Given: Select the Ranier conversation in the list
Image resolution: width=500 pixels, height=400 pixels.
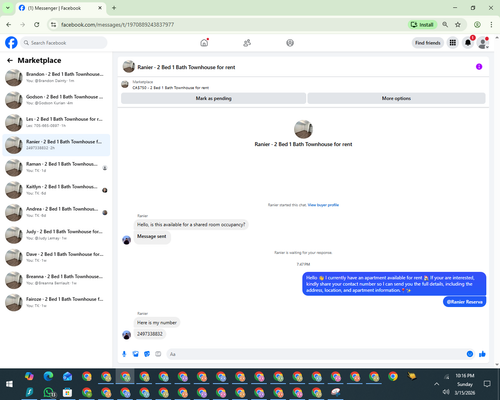Looking at the screenshot, I should click(x=56, y=145).
